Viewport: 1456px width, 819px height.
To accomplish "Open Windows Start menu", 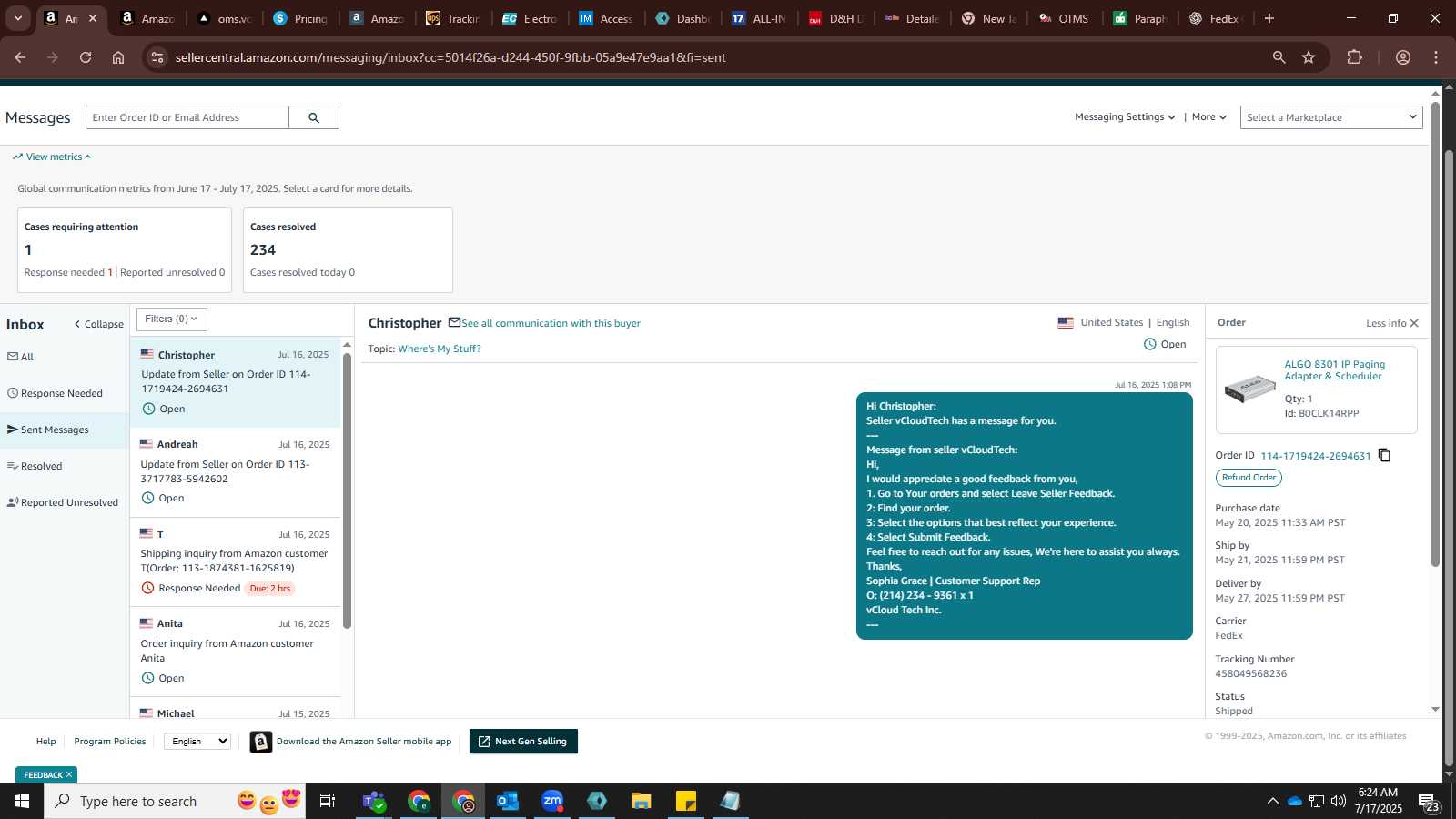I will pyautogui.click(x=22, y=801).
